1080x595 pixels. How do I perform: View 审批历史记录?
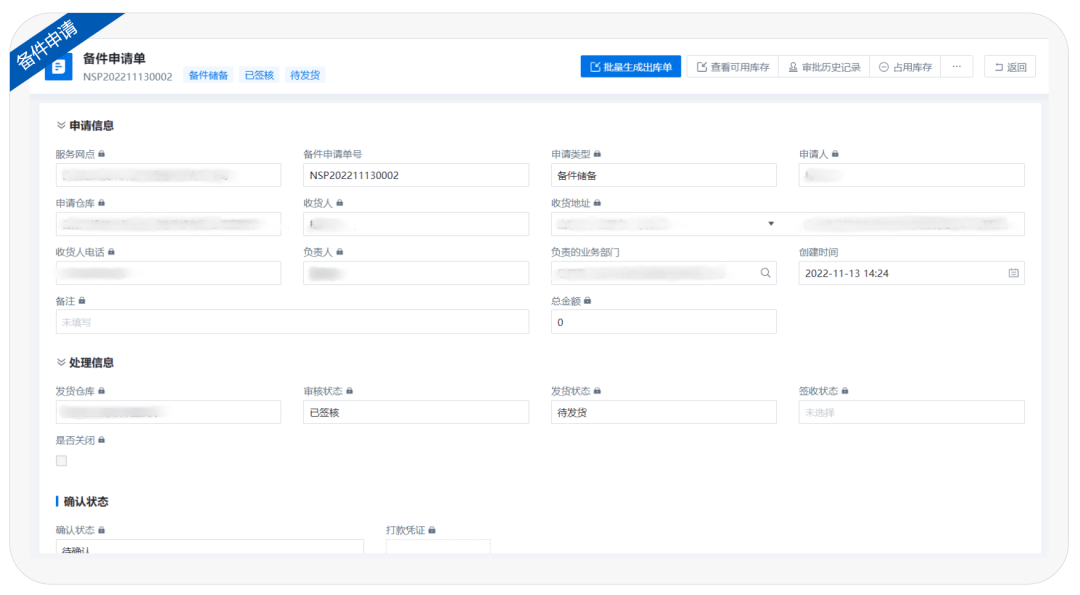824,67
